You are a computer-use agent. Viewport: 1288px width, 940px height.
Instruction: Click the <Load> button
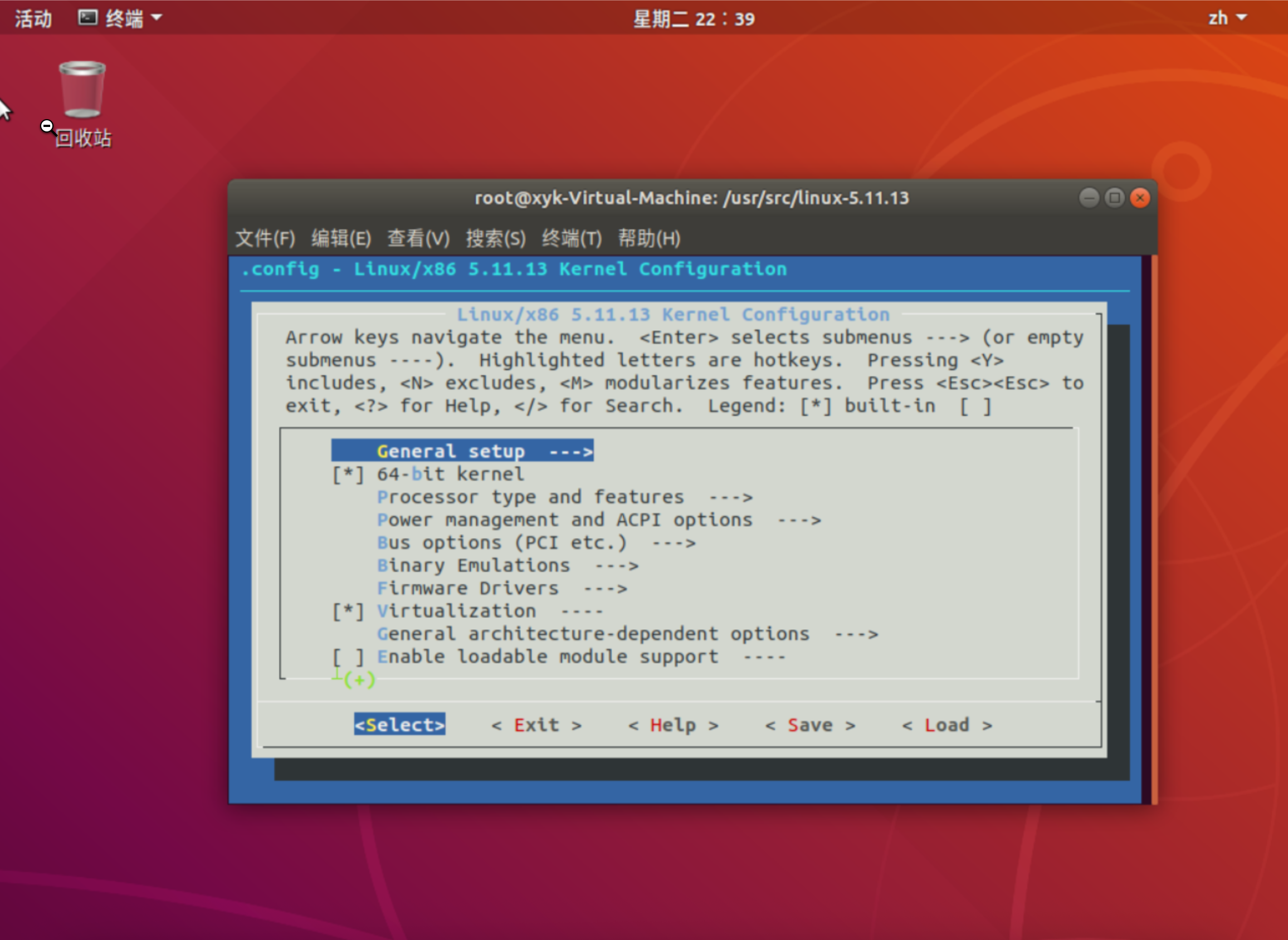[x=946, y=724]
